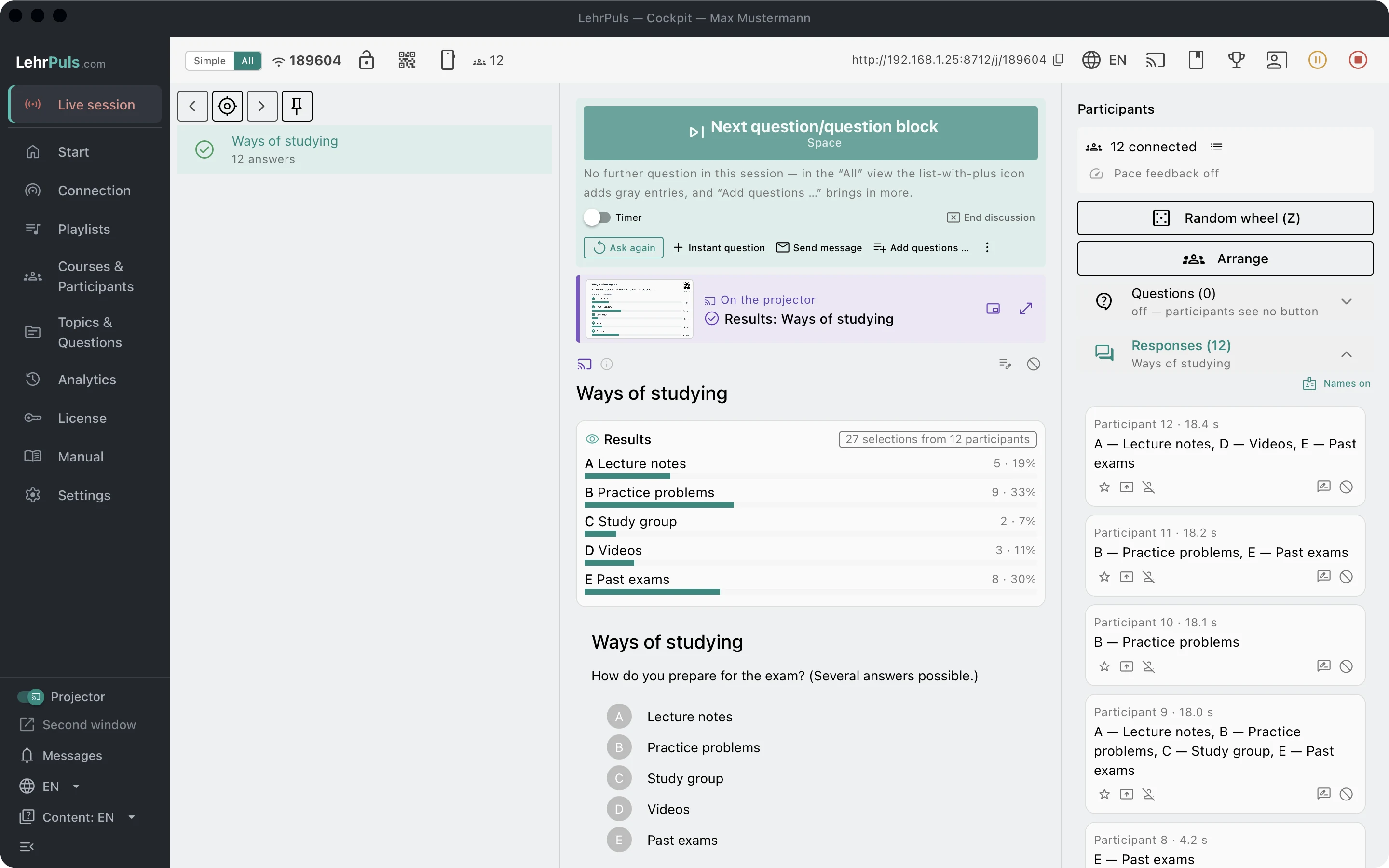Go to next question with right arrow
Viewport: 1389px width, 868px height.
[262, 106]
